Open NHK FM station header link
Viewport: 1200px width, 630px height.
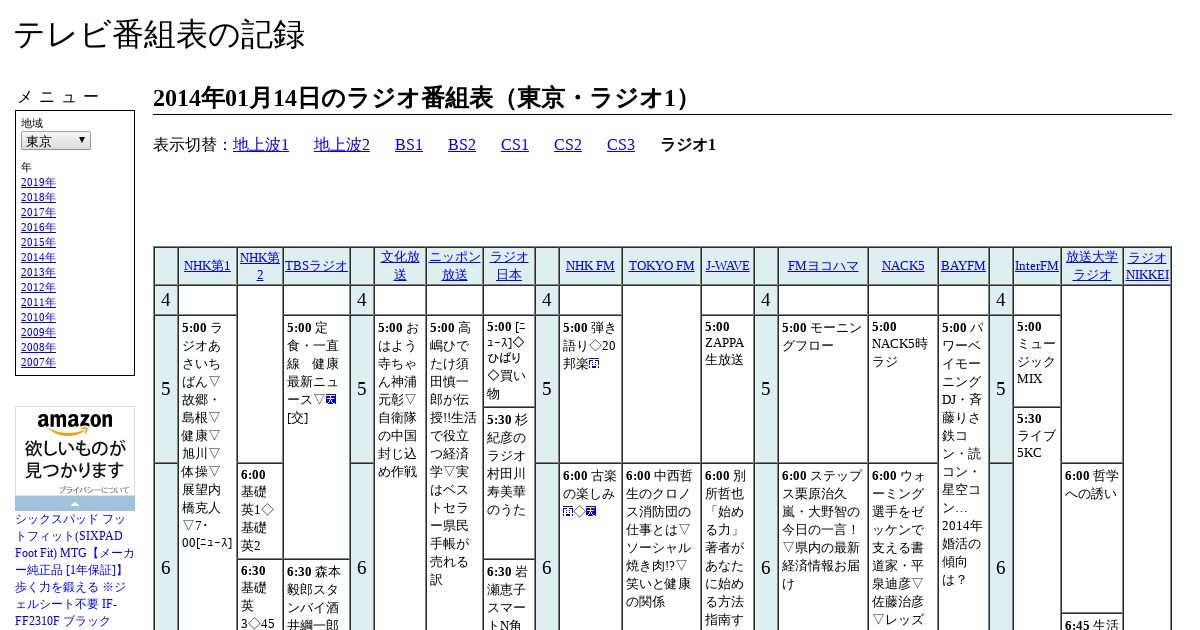pyautogui.click(x=590, y=266)
